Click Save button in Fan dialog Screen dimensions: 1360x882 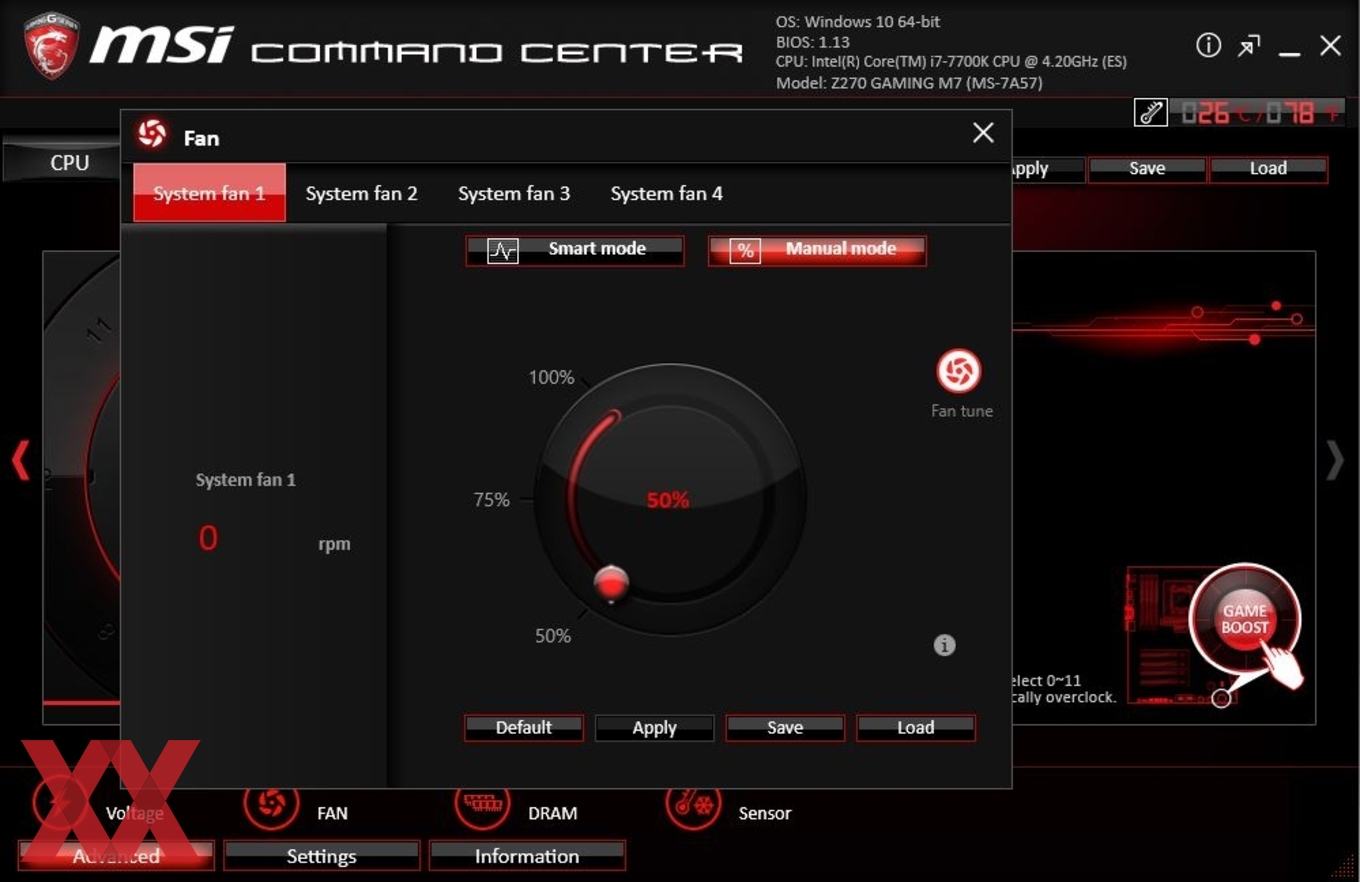coord(785,728)
